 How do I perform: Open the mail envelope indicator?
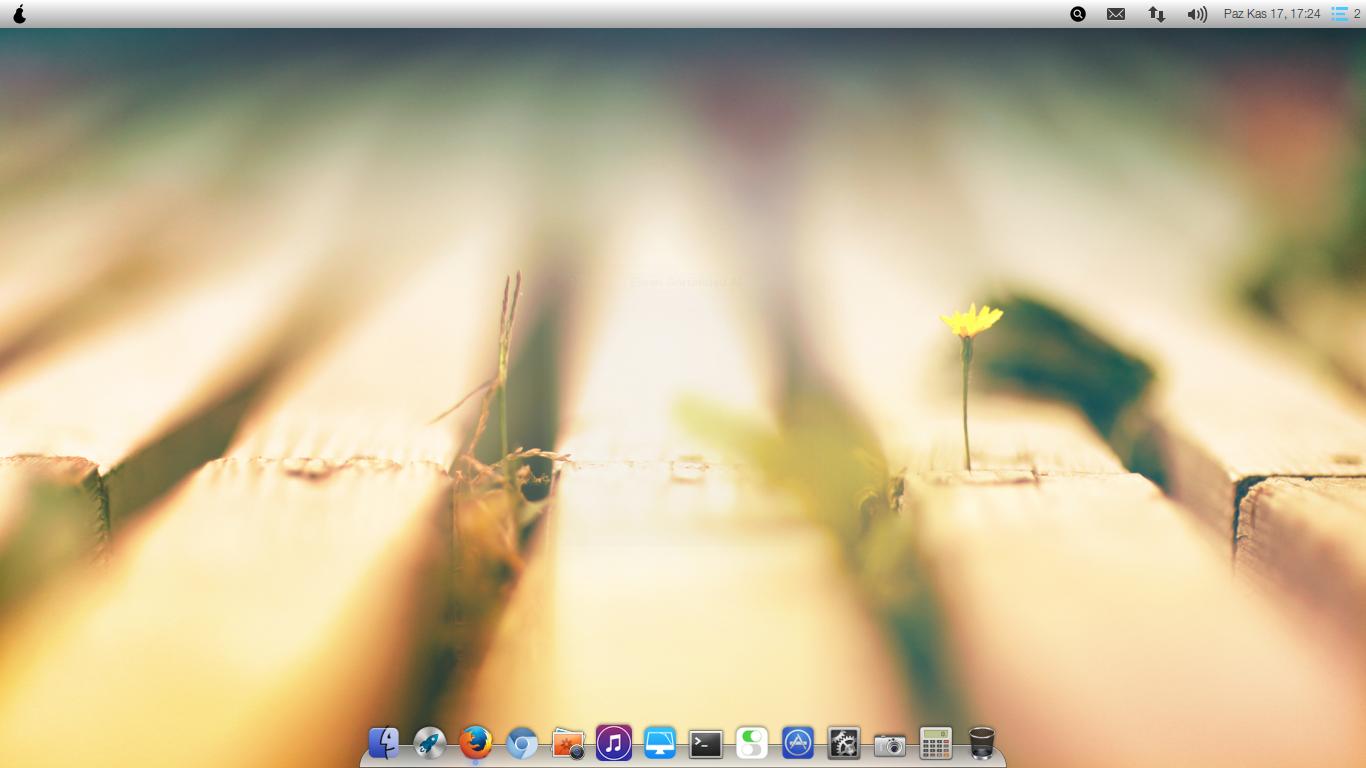(1116, 14)
